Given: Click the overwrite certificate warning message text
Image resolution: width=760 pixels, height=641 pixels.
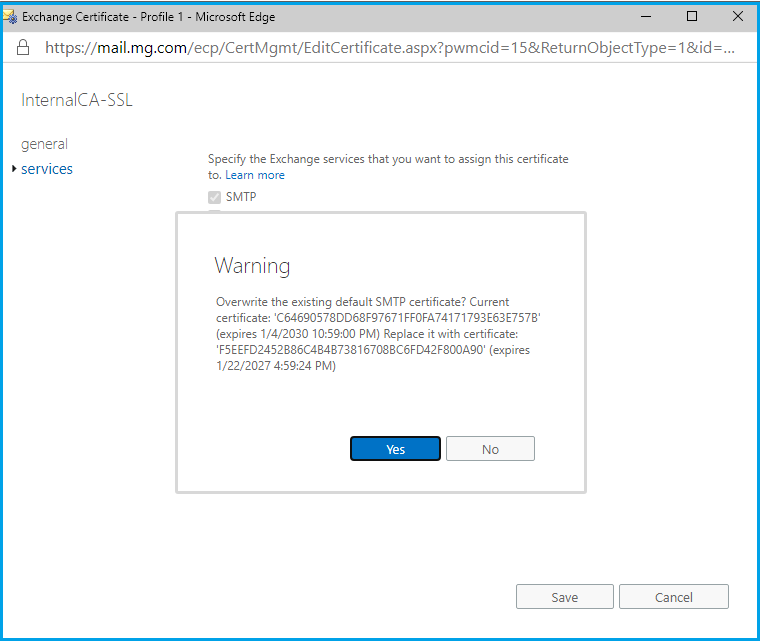Looking at the screenshot, I should 380,334.
